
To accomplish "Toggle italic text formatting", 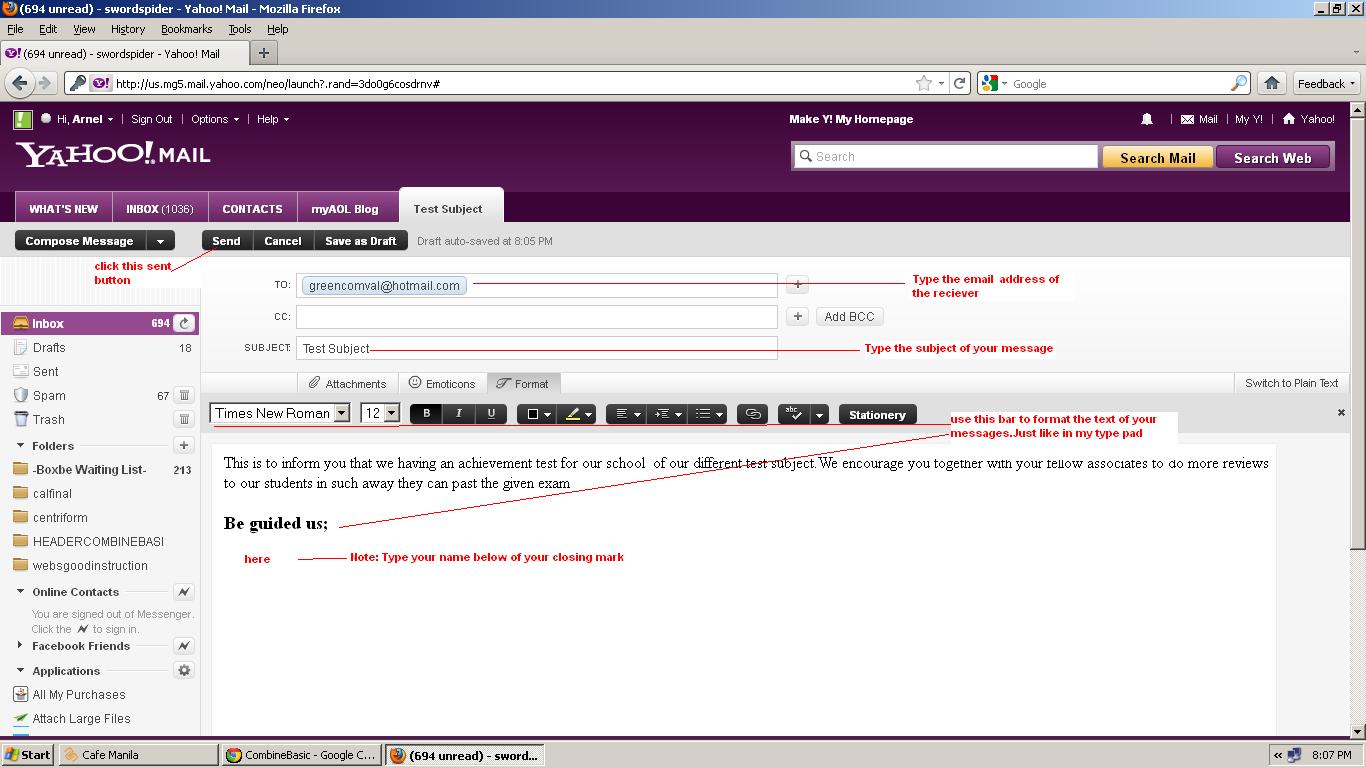I will coord(459,414).
